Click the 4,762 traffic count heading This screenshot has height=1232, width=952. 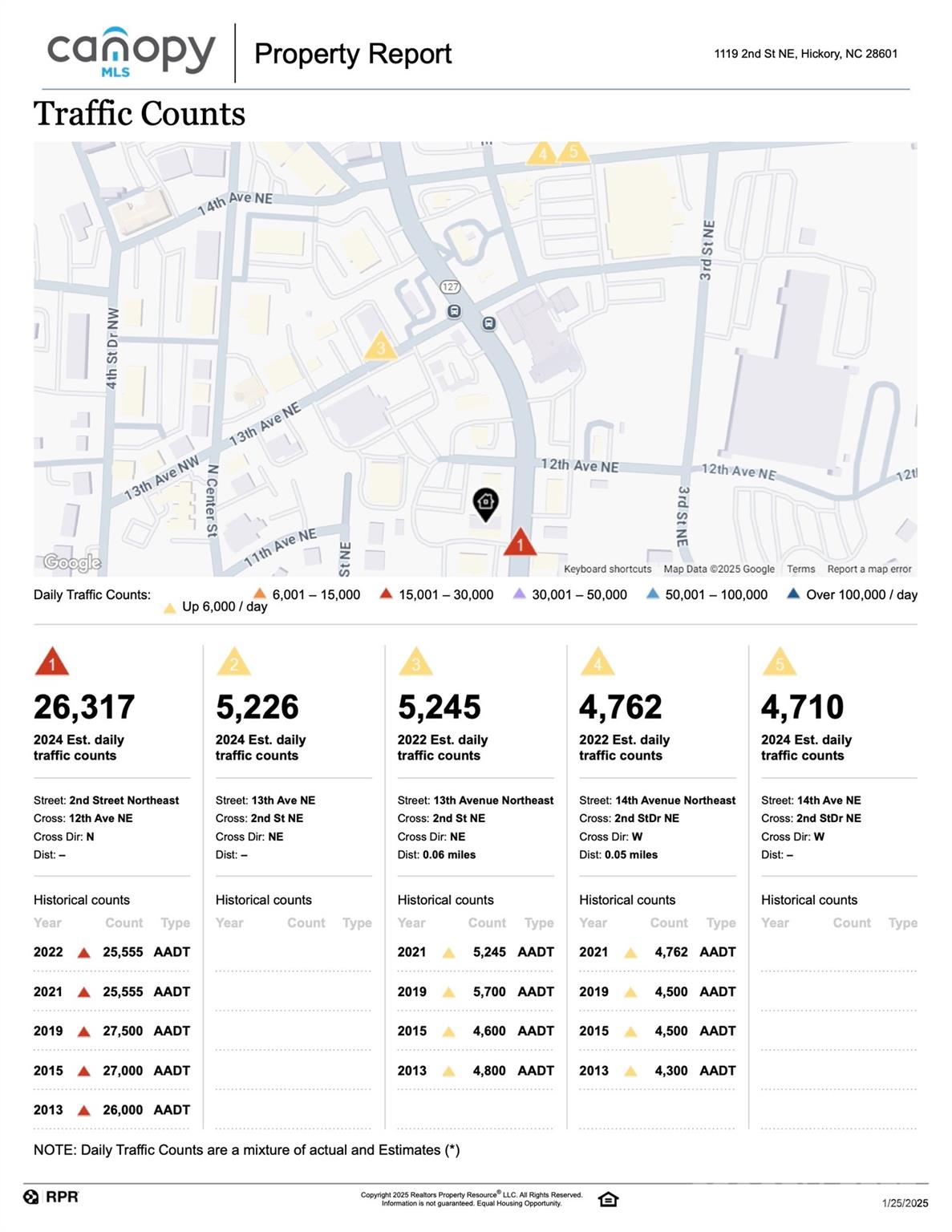[621, 707]
